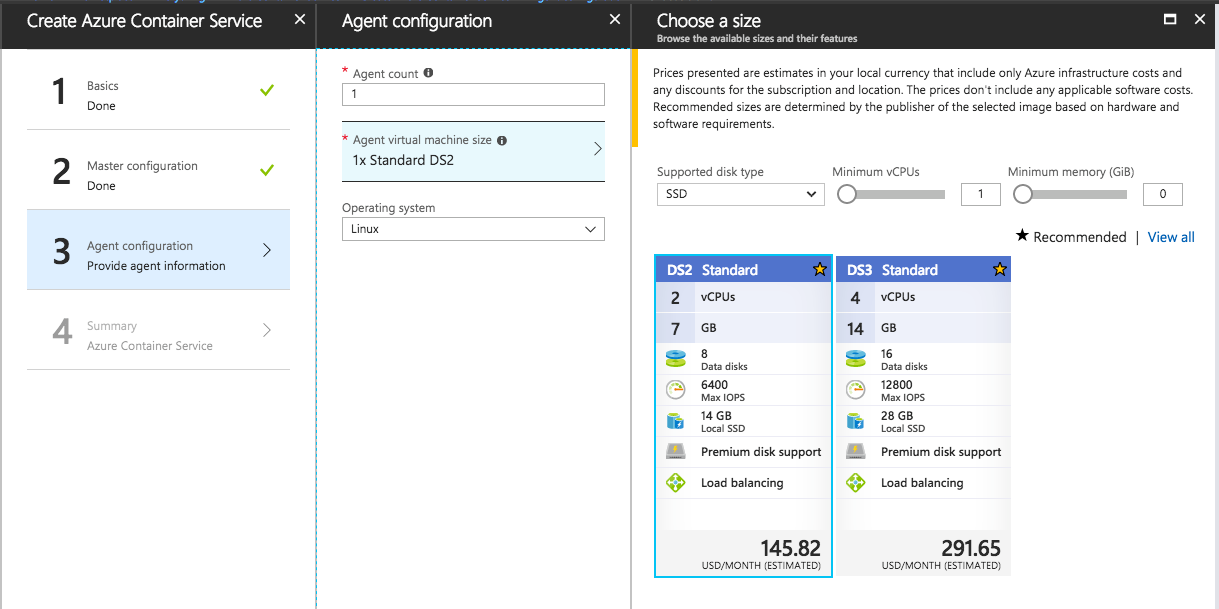This screenshot has width=1219, height=609.
Task: Click the Local SSD icon on DS2 card
Action: click(675, 421)
